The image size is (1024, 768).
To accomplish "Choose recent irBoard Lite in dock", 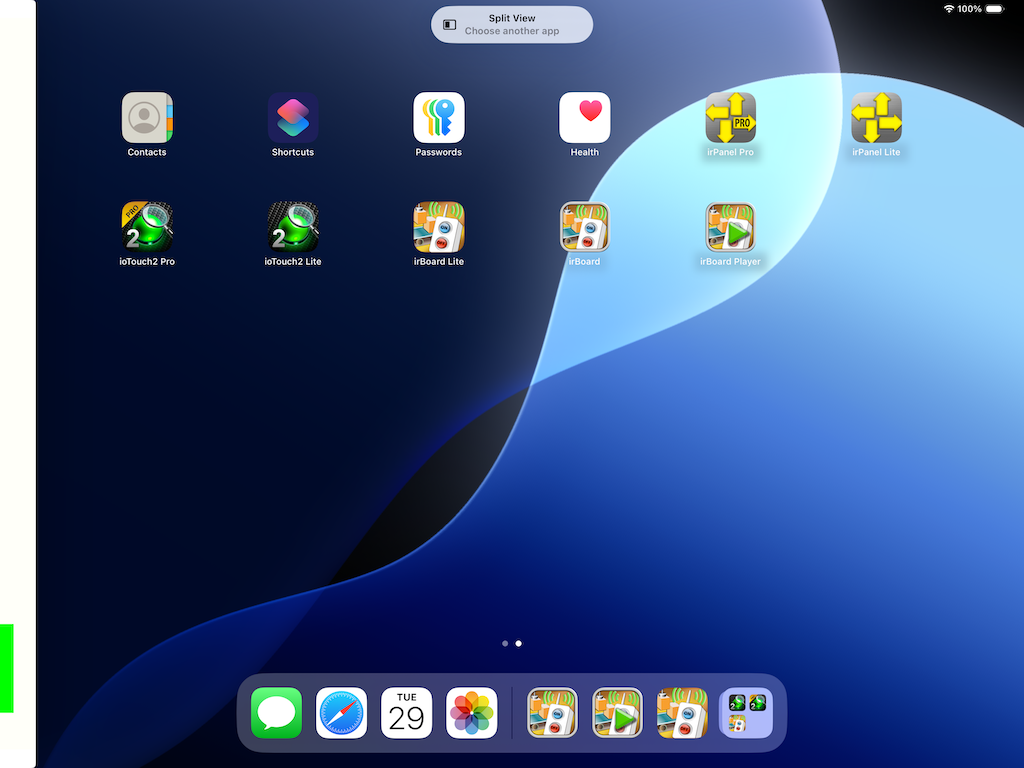I will pos(682,712).
